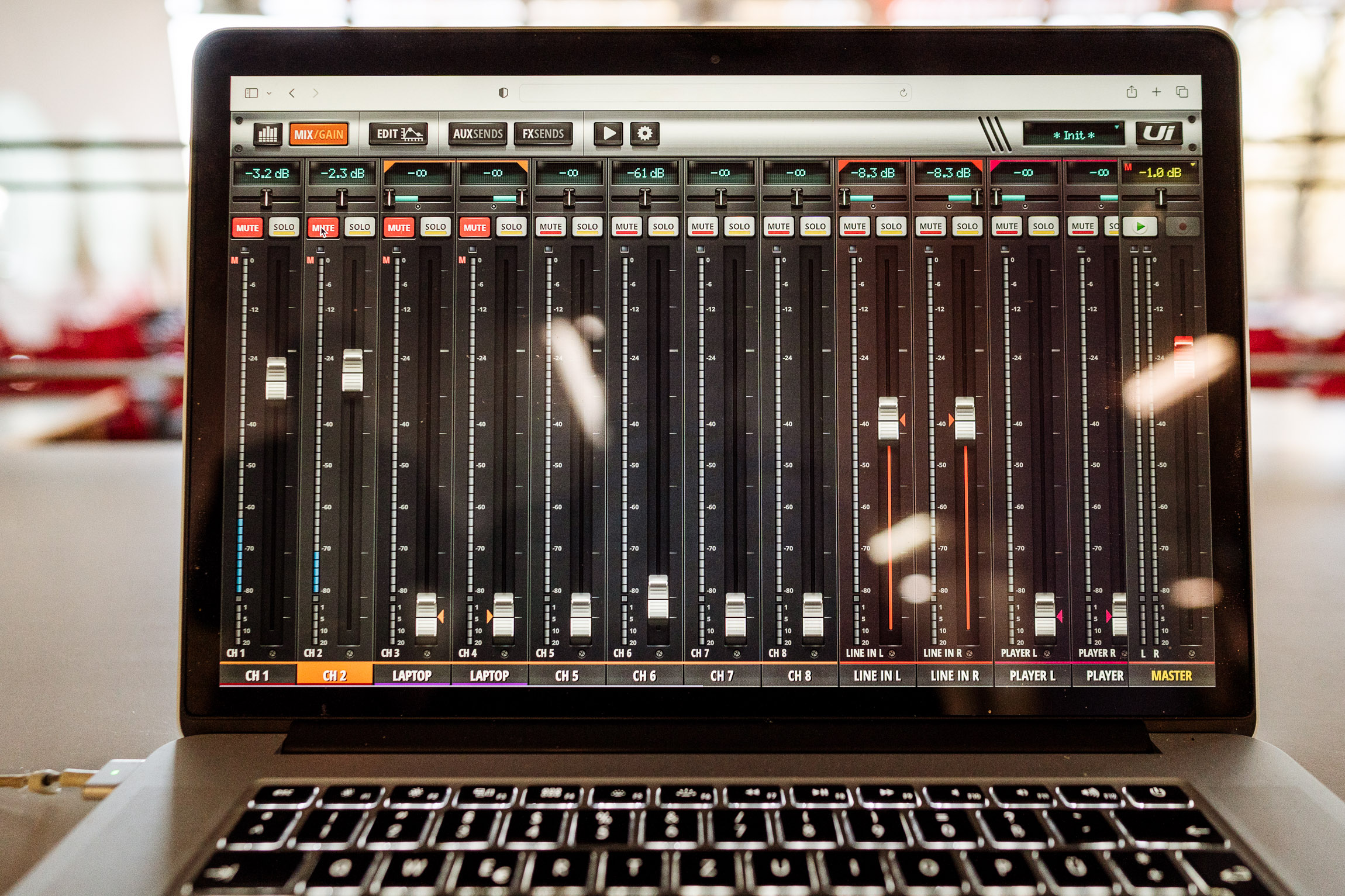Mute the LINE IN L channel
The width and height of the screenshot is (1345, 896).
tap(855, 227)
